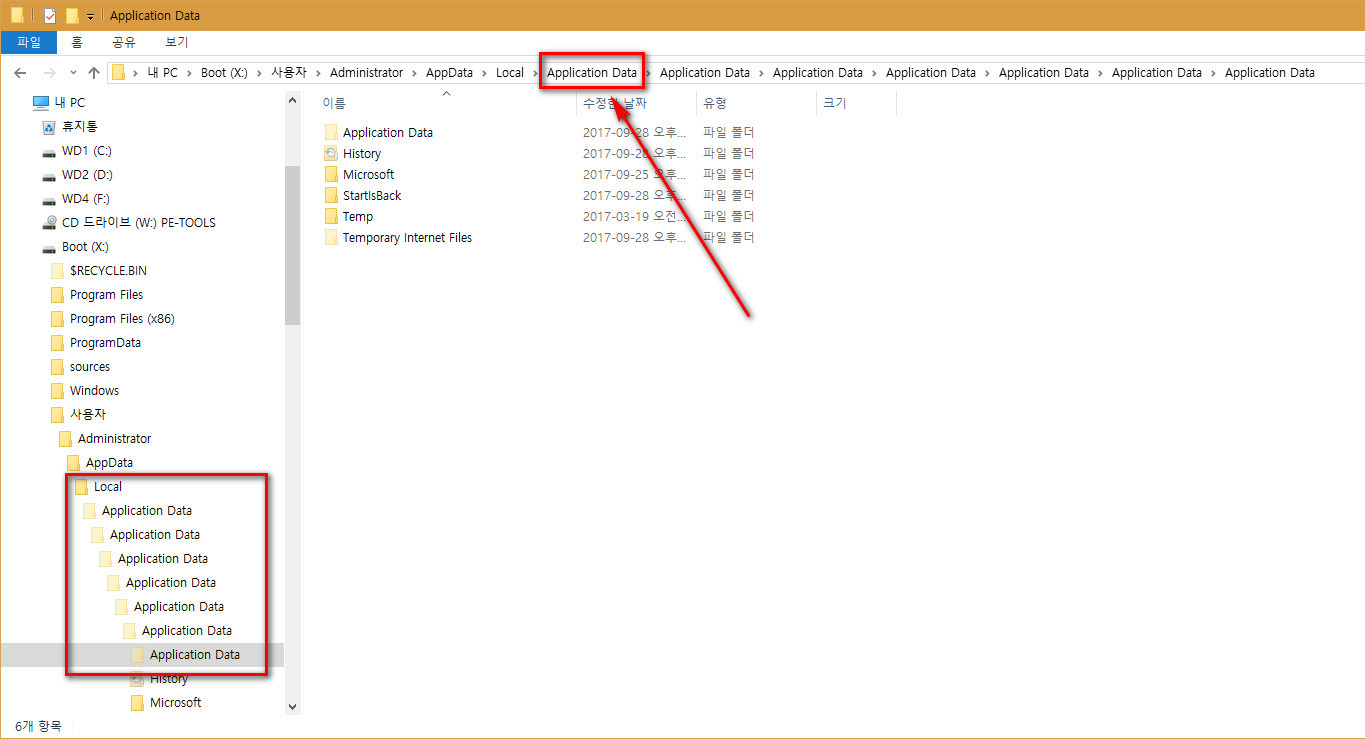Click the 2017-09-25 date of the Microsoft row
The height and width of the screenshot is (739, 1365).
(x=635, y=174)
